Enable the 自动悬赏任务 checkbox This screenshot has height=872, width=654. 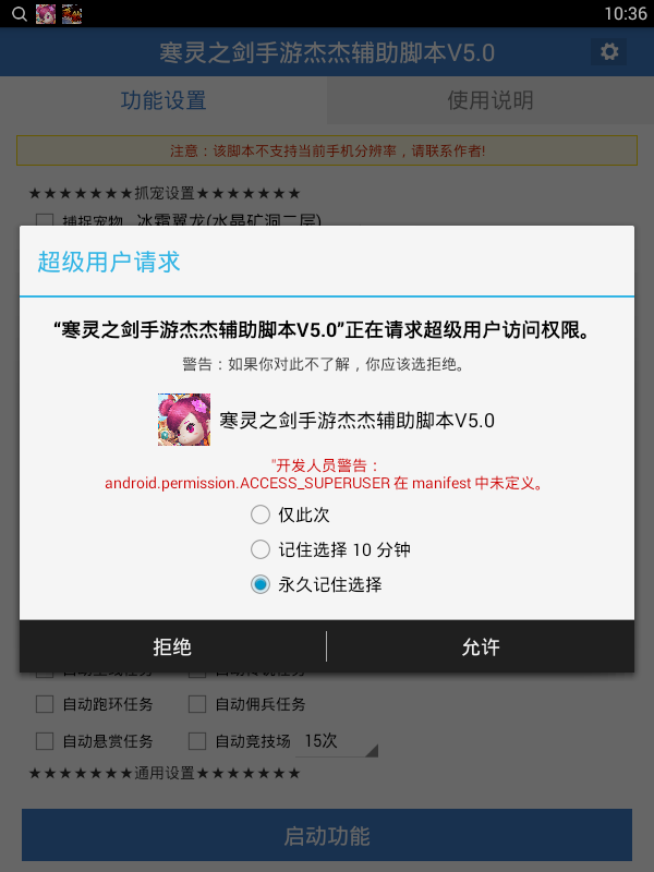(44, 741)
